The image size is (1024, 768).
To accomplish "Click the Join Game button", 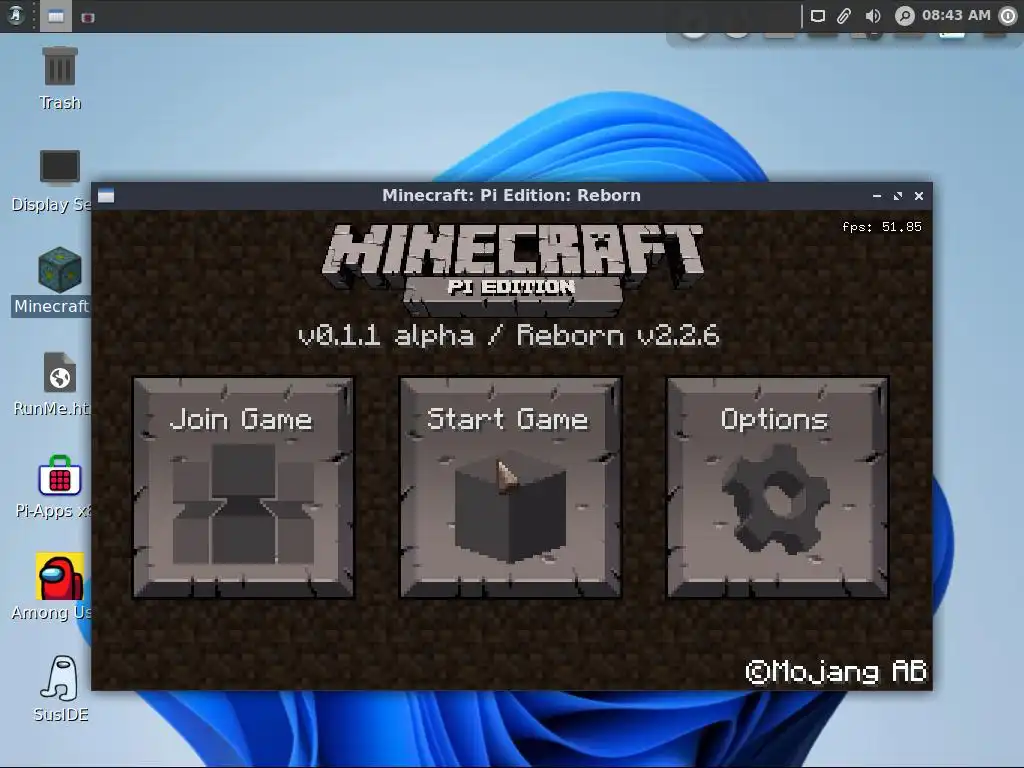I will pyautogui.click(x=244, y=488).
